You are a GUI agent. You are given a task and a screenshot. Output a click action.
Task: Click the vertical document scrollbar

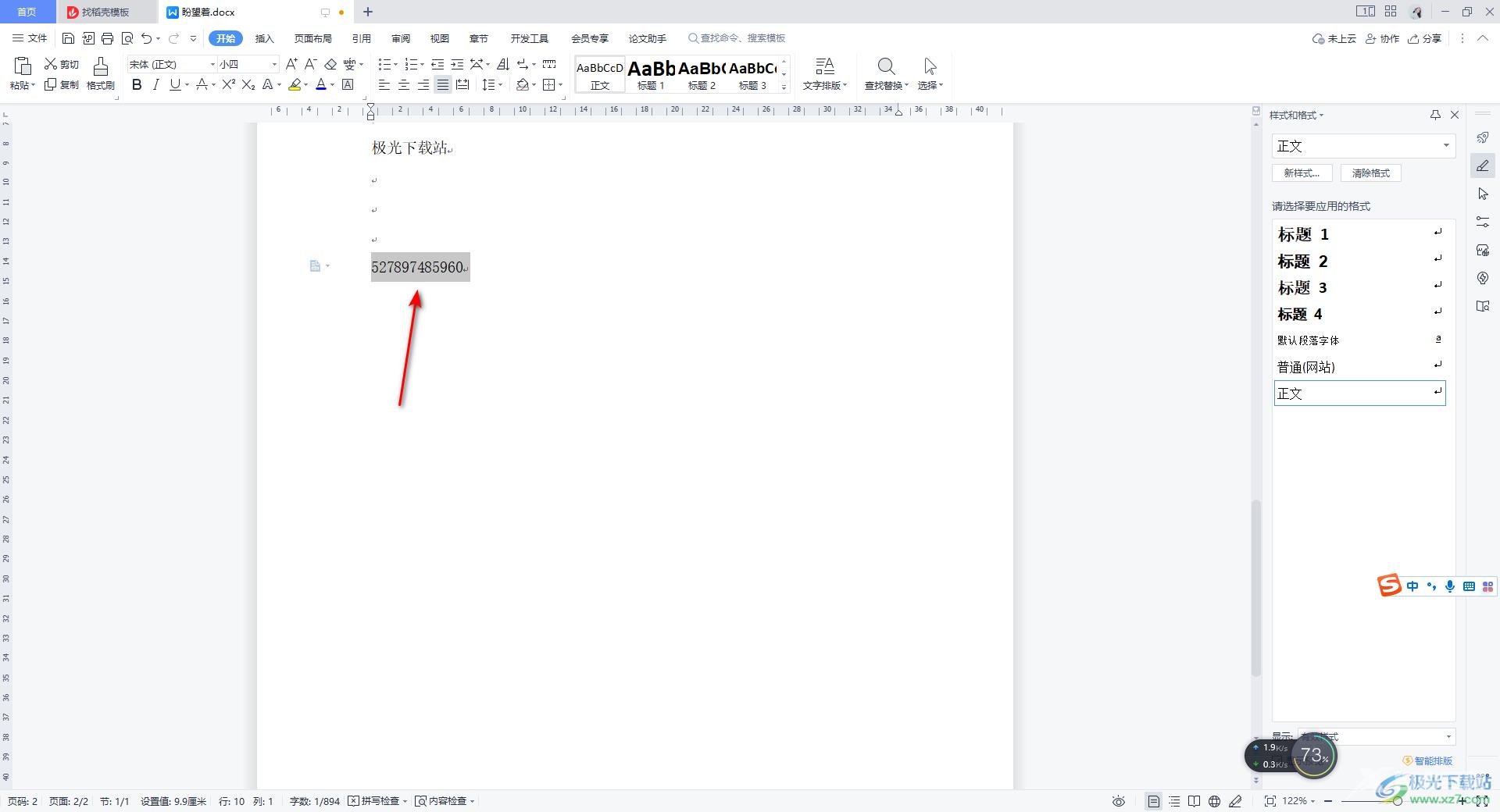1256,588
